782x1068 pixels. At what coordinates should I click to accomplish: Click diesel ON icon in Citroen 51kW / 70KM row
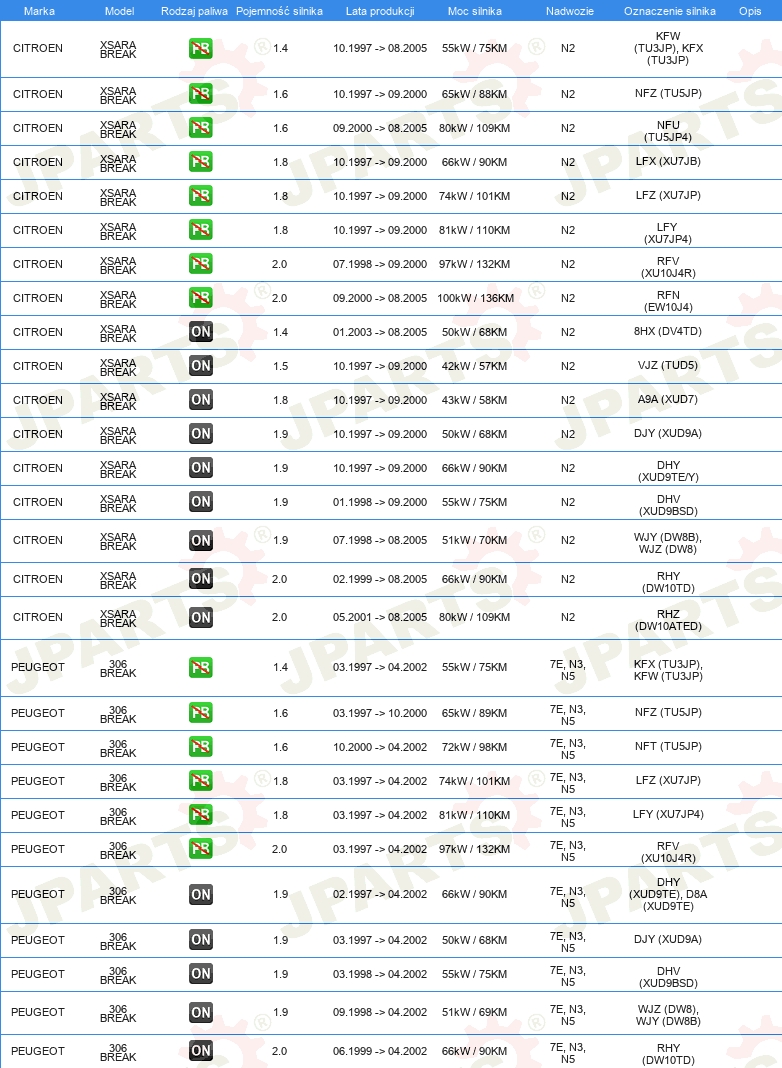(x=200, y=541)
